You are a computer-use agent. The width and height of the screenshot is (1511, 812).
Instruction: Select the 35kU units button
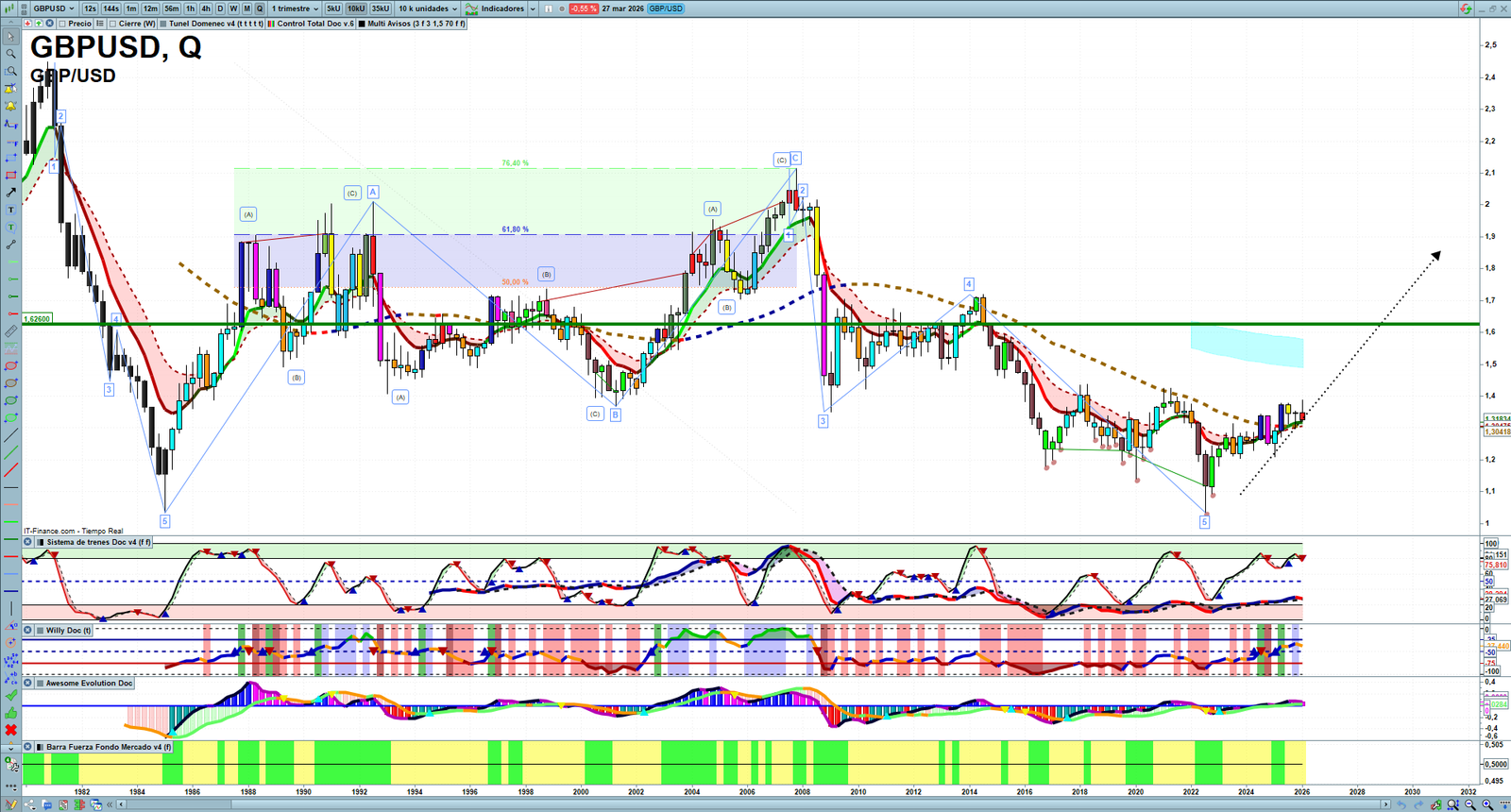[x=380, y=8]
